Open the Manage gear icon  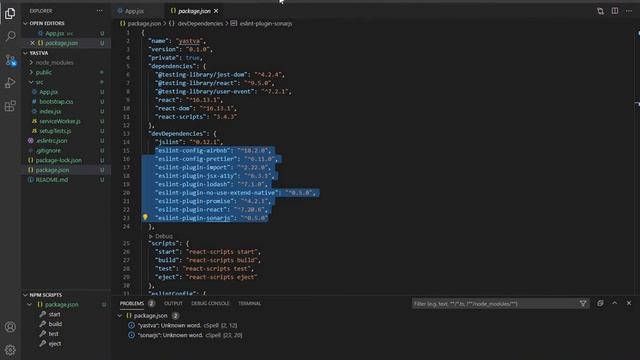[x=10, y=350]
